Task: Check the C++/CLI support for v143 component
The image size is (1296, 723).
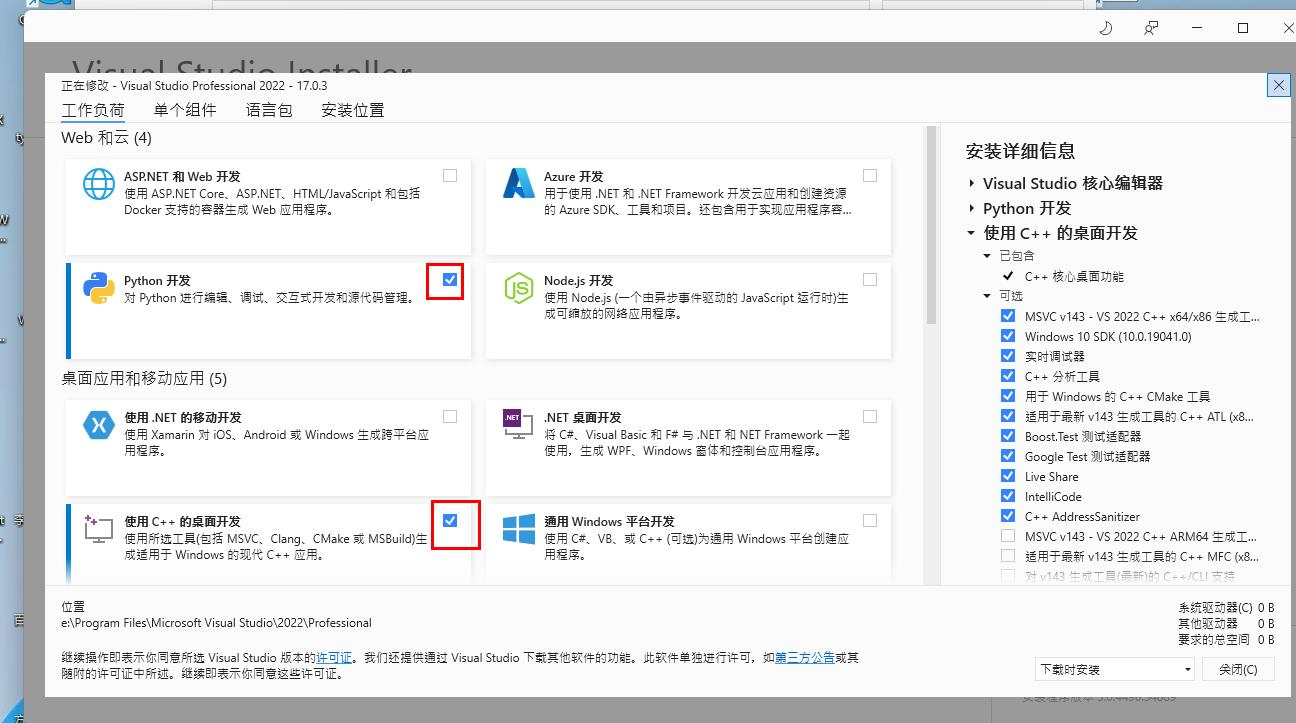Action: (x=1008, y=576)
